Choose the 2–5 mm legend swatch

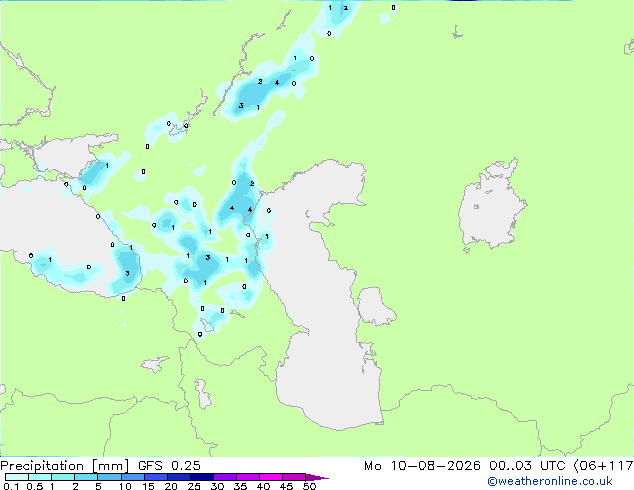click(86, 477)
